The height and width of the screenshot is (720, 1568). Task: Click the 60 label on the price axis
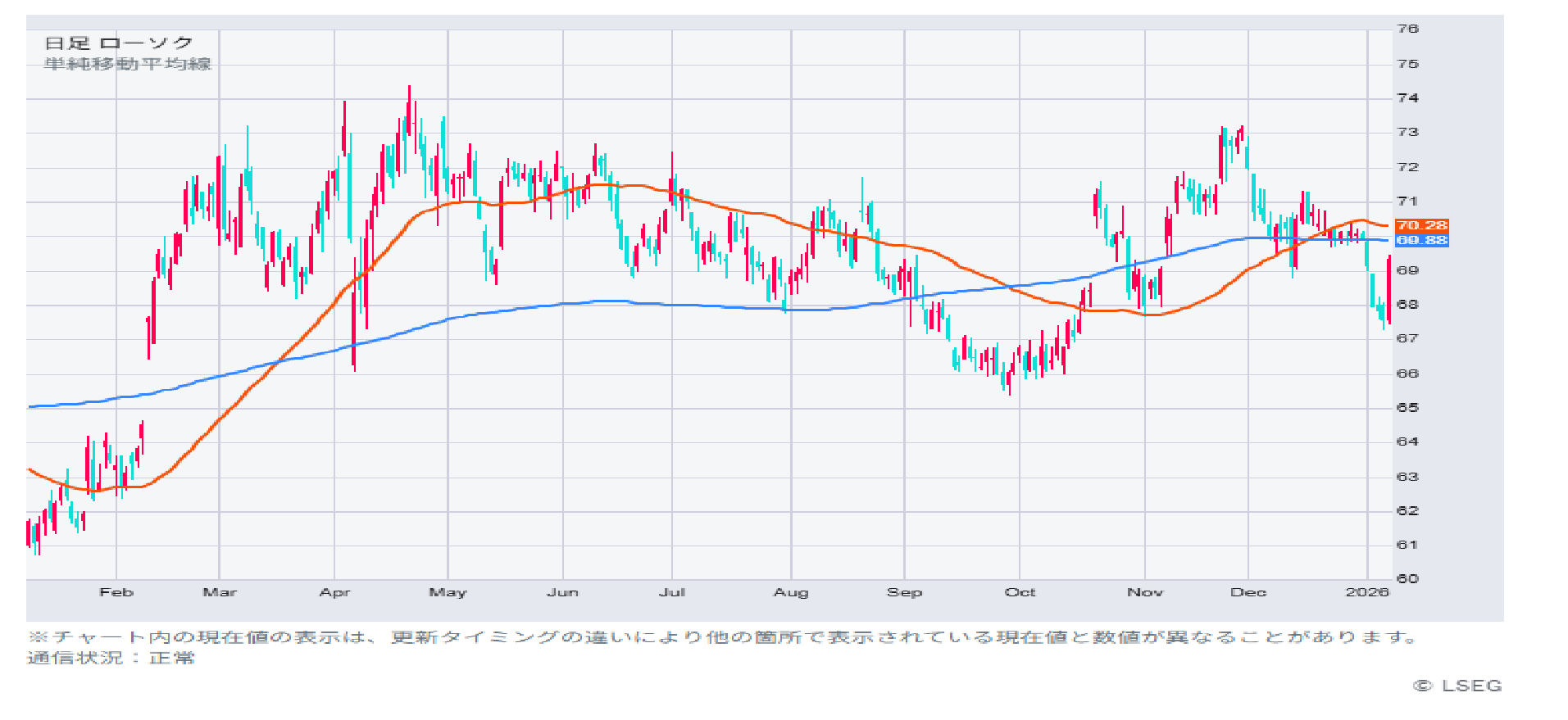tap(1407, 578)
